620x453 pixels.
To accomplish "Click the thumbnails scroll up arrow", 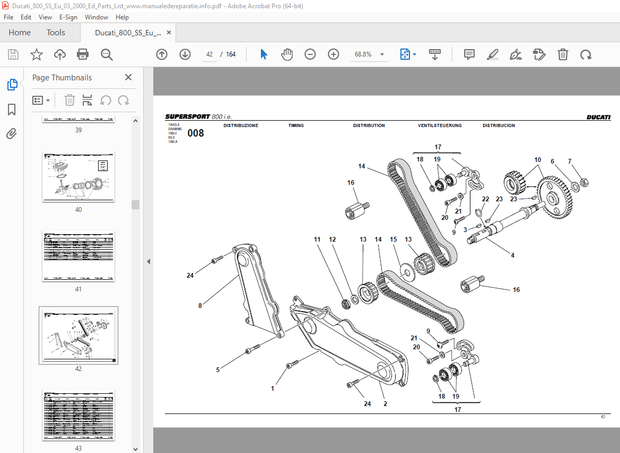I will (x=136, y=121).
